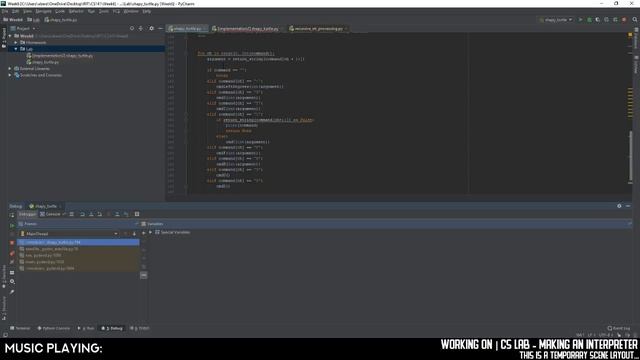Click the Debug bug icon in toolbar
640x360 pixels.
(x=589, y=20)
